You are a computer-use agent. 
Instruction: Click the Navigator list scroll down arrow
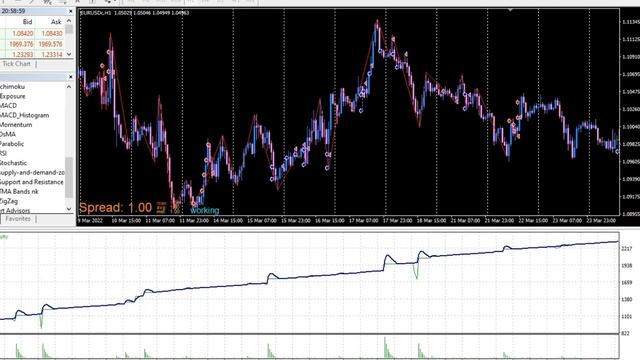[x=69, y=209]
